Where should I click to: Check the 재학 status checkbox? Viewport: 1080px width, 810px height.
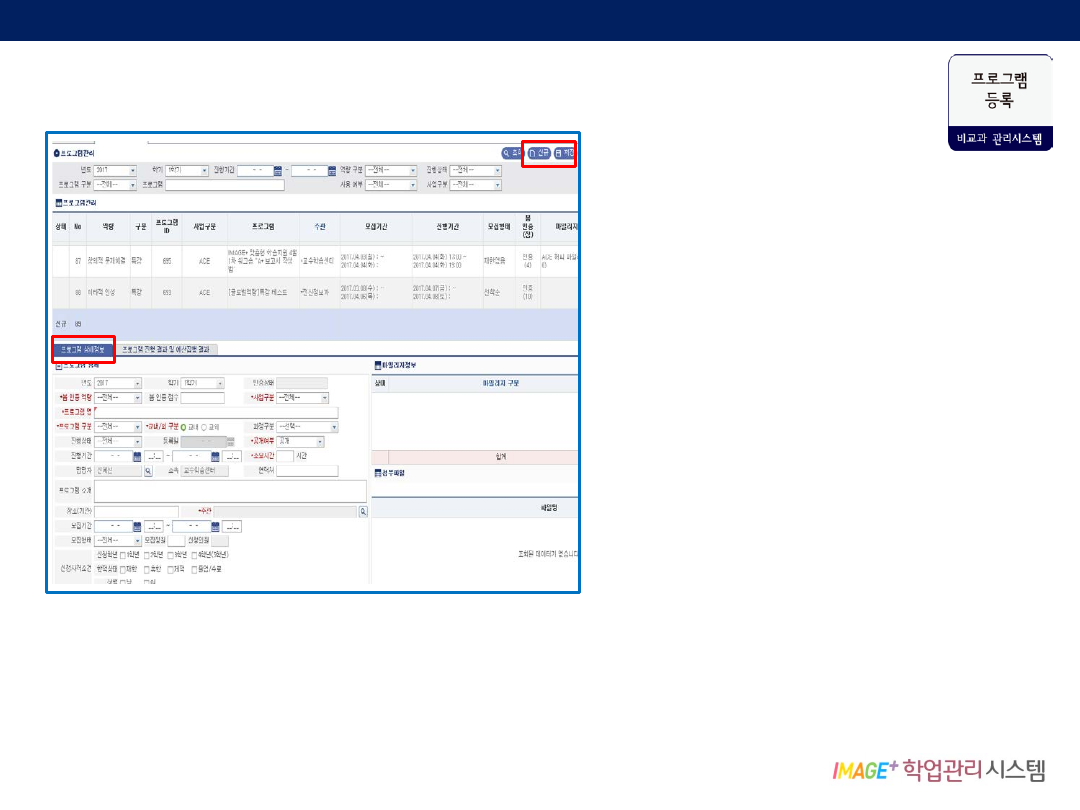(123, 569)
